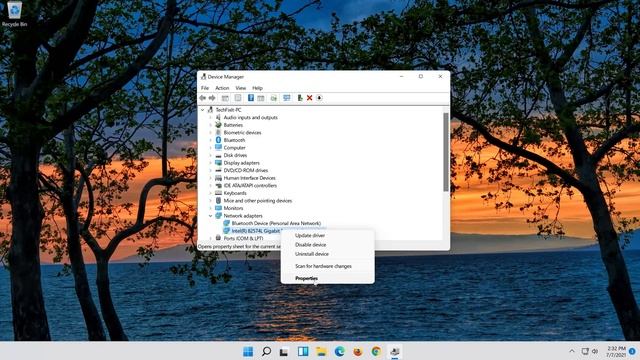Open the View menu
Image resolution: width=640 pixels, height=360 pixels.
click(x=240, y=88)
